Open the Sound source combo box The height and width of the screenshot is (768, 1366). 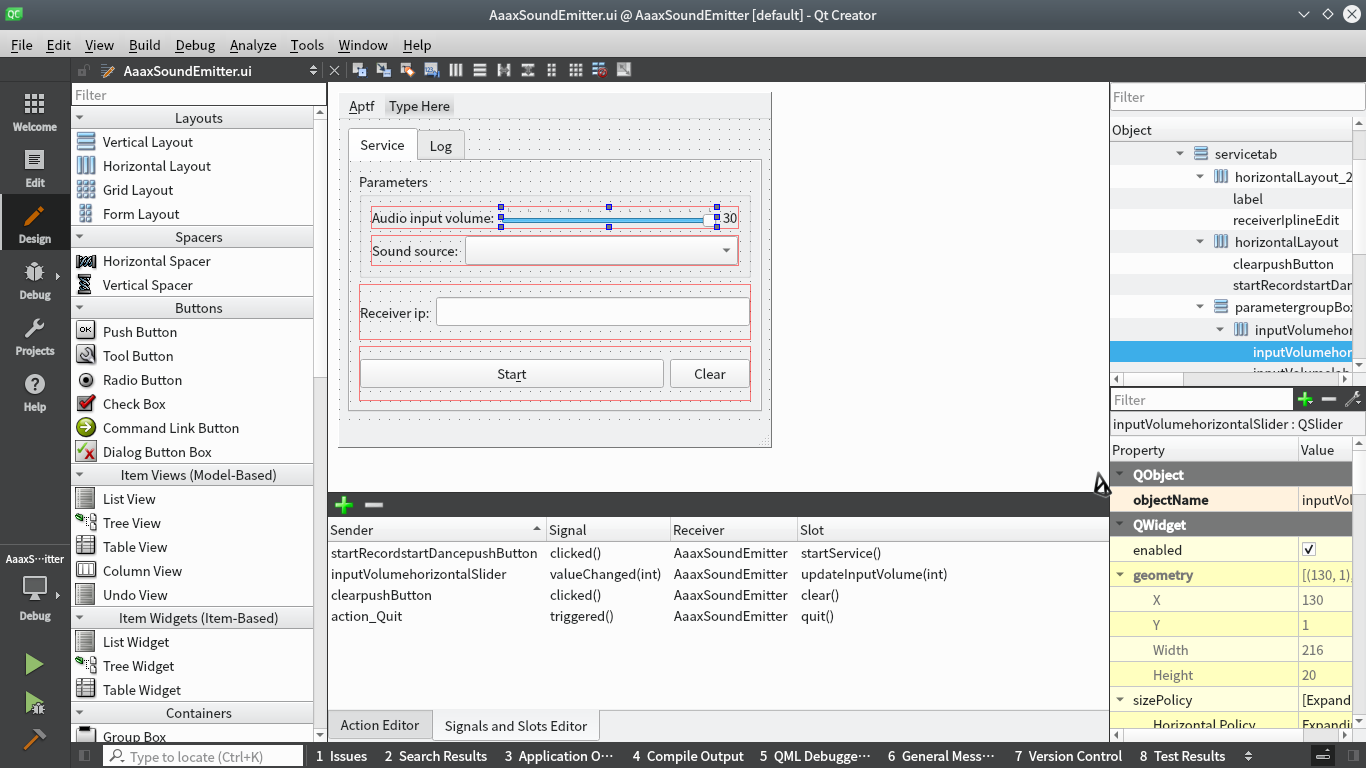[601, 250]
